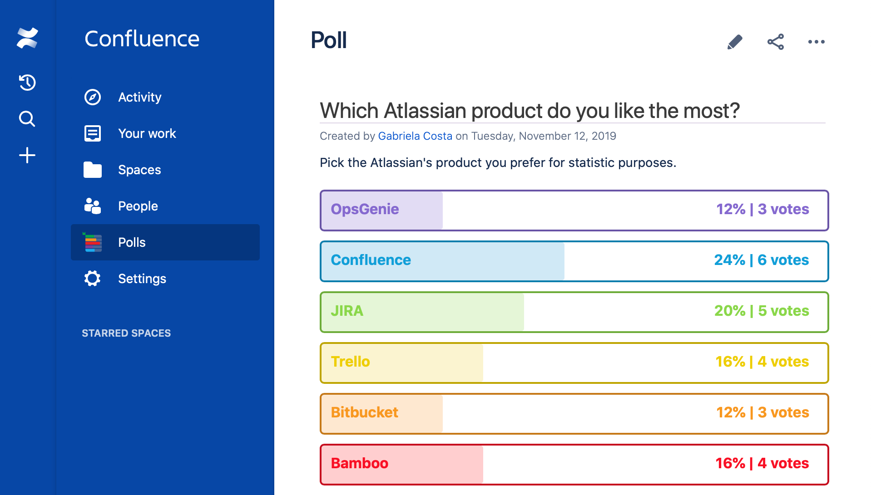This screenshot has height=495, width=871.
Task: Select Polls sidebar item
Action: coord(131,242)
